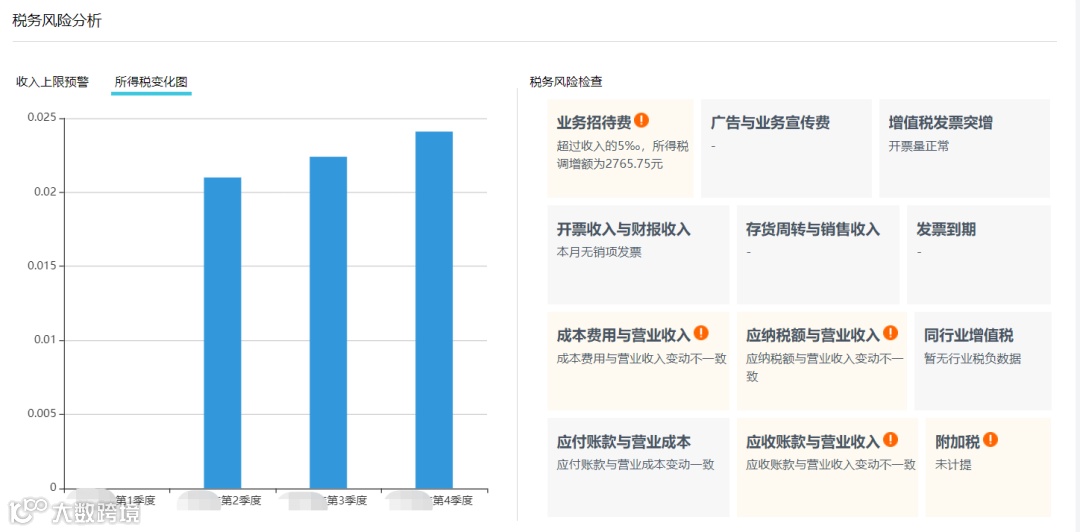Click text 本月无销项发票
Viewport: 1080px width, 532px height.
[599, 252]
